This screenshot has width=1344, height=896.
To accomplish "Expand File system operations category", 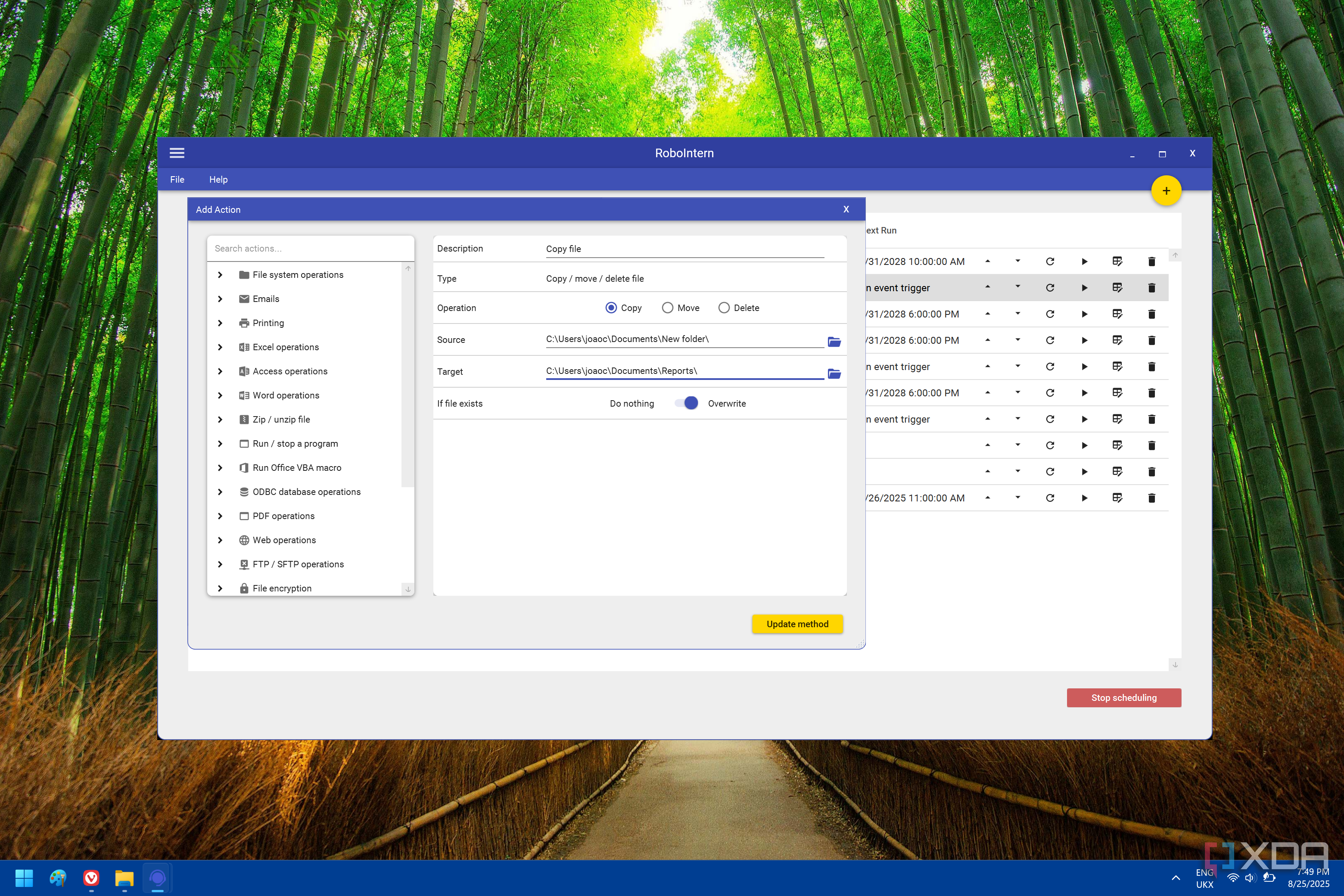I will click(220, 275).
